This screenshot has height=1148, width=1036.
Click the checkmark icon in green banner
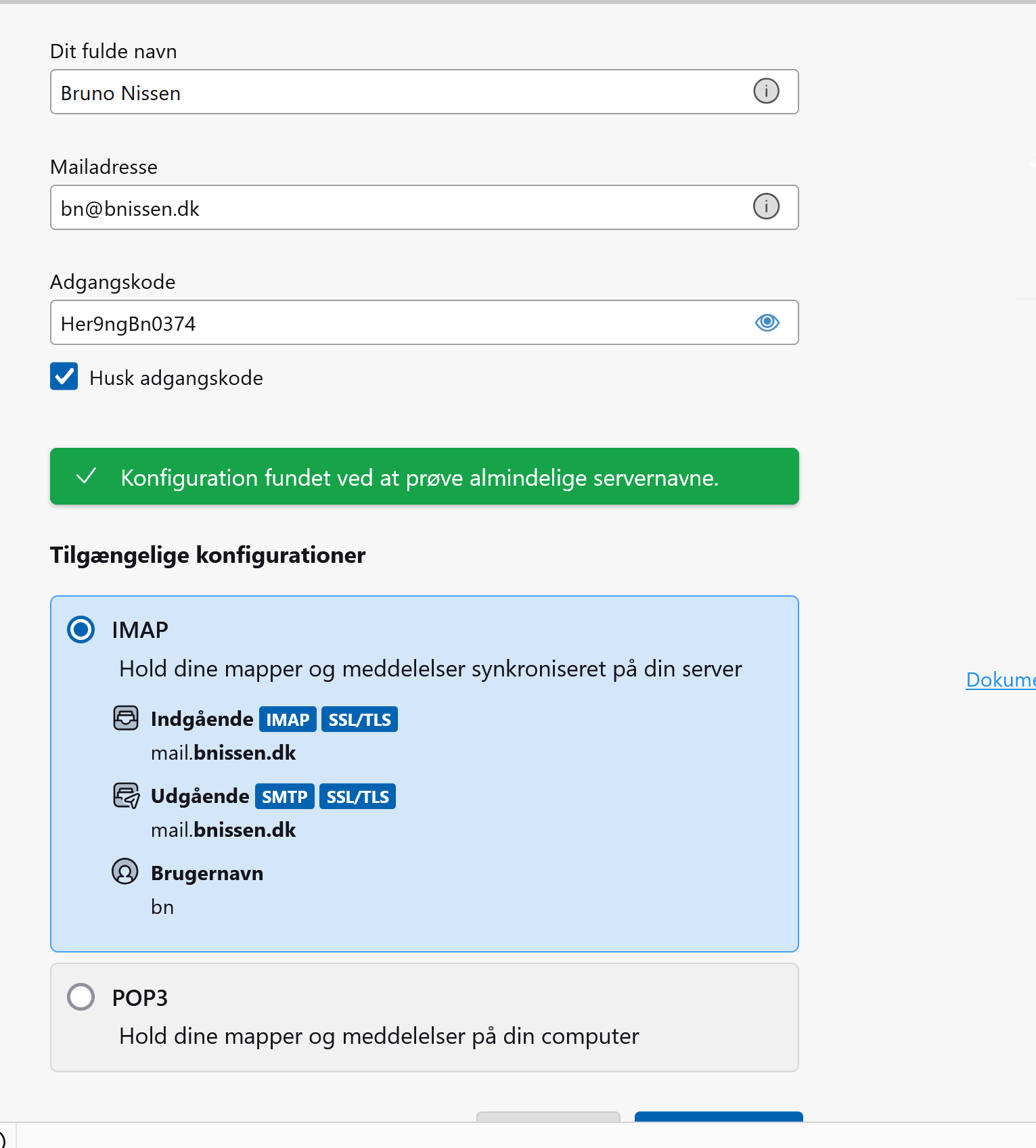(87, 476)
